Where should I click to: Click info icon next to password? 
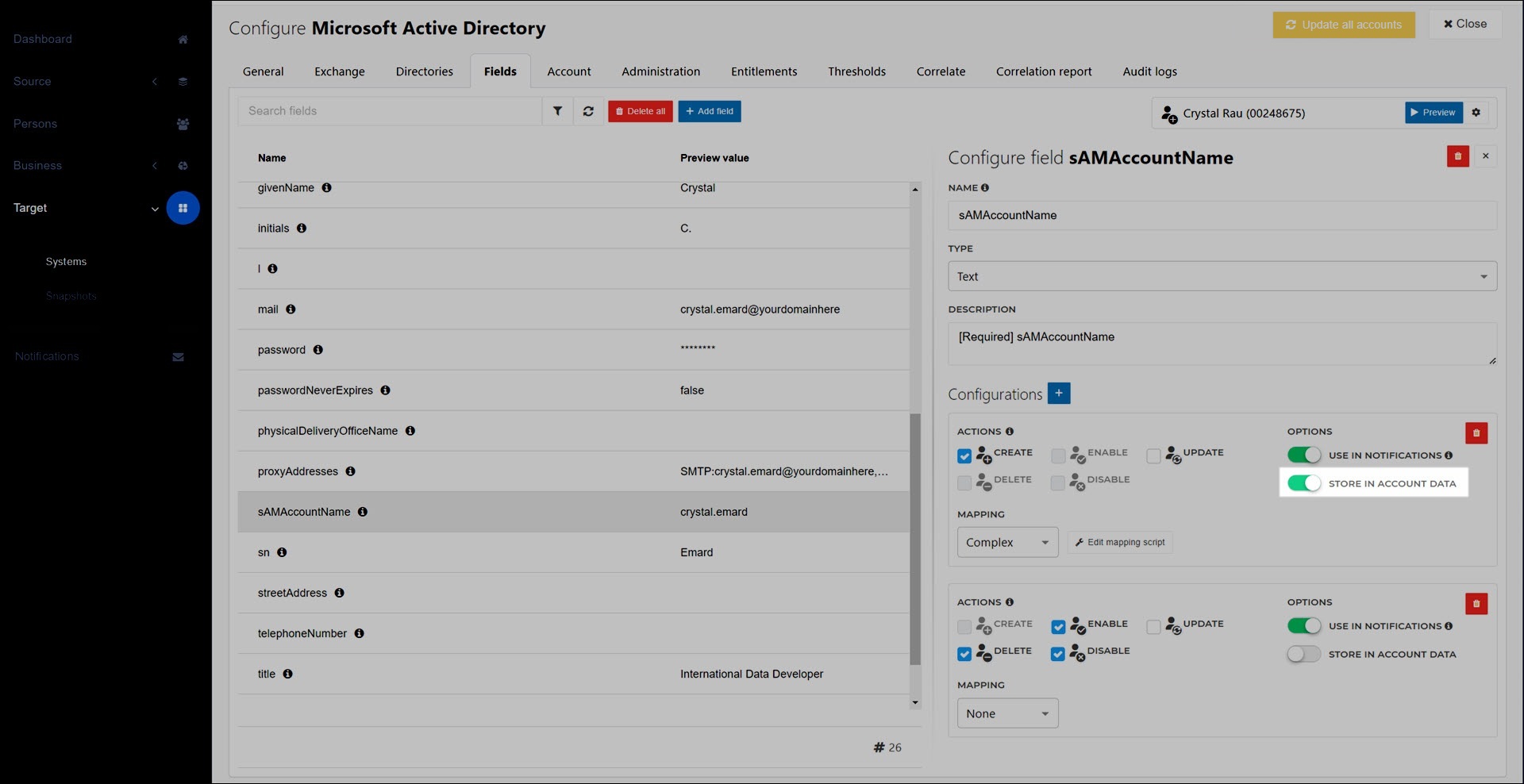317,350
